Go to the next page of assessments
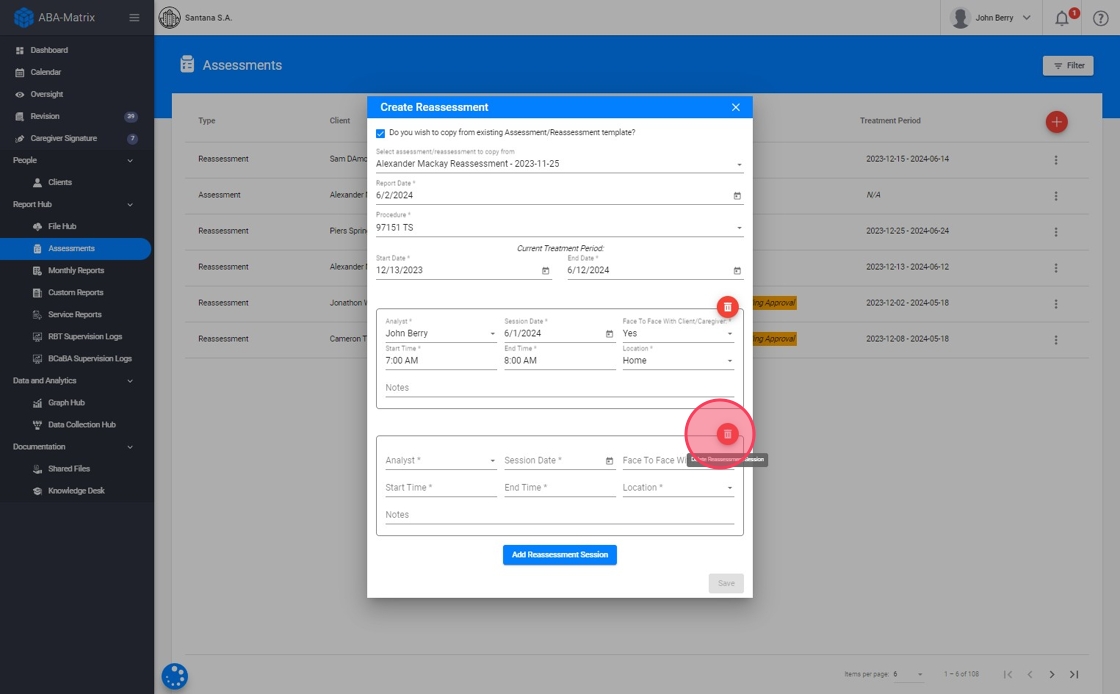1120x694 pixels. [1051, 674]
